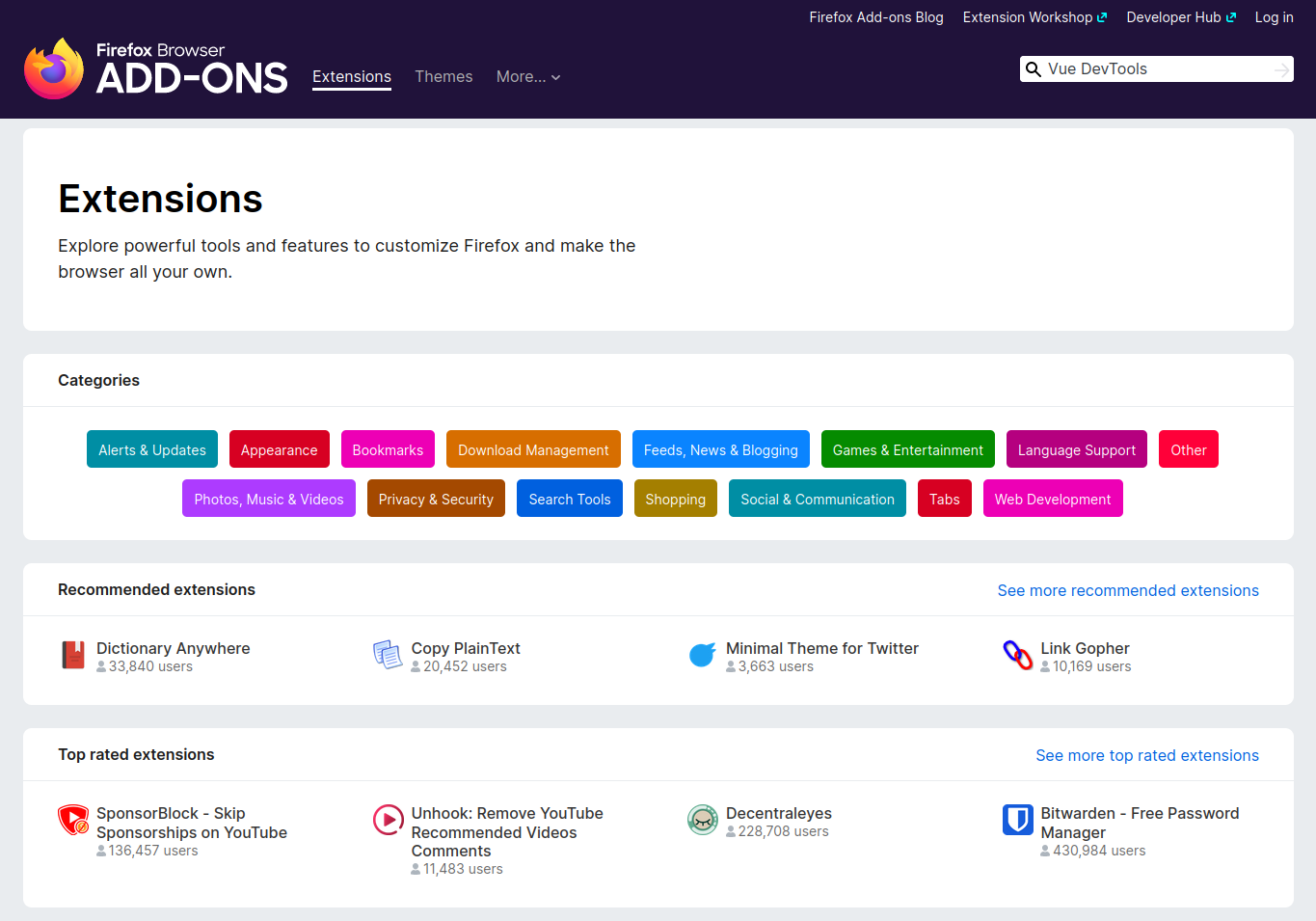
Task: Select the Appearance category
Action: [x=280, y=449]
